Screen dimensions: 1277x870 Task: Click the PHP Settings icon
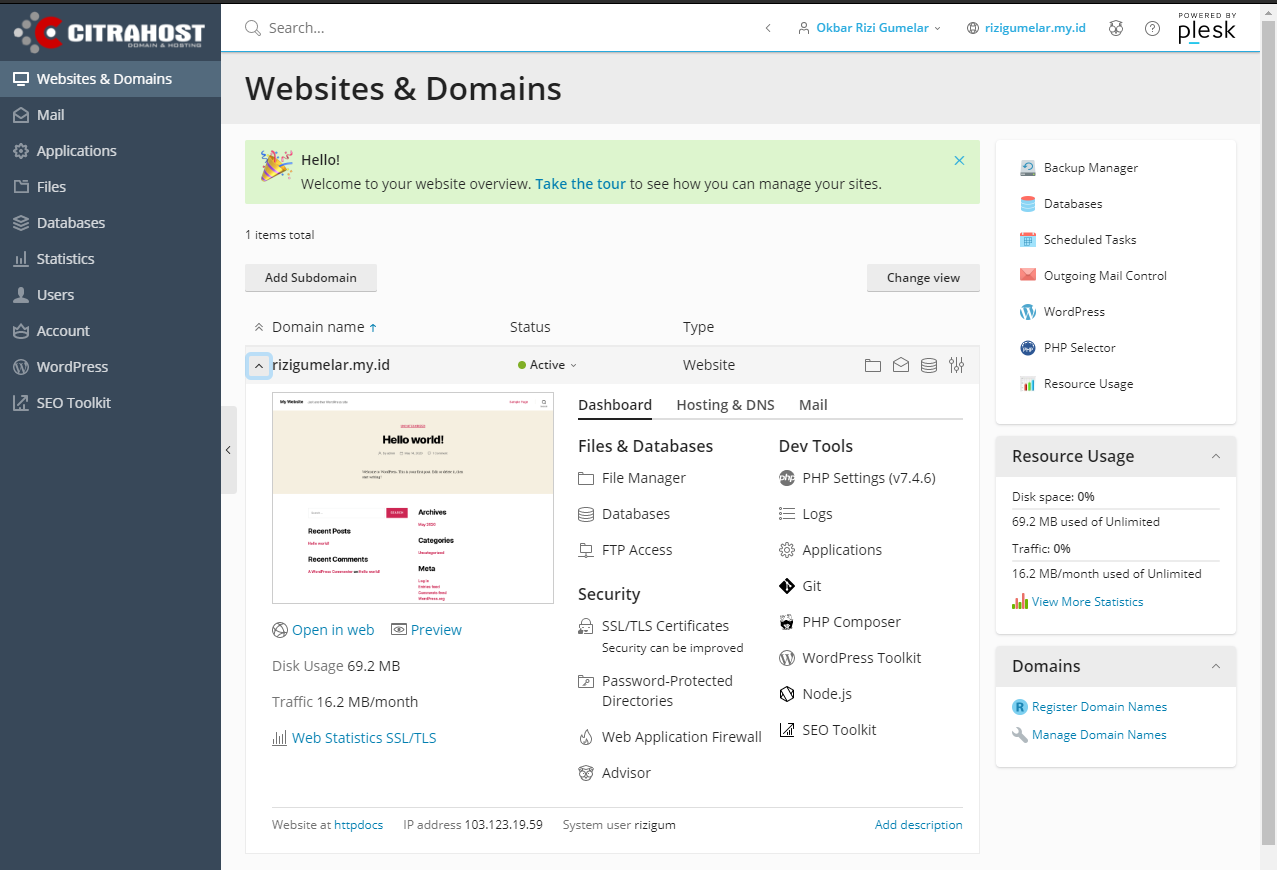tap(787, 478)
